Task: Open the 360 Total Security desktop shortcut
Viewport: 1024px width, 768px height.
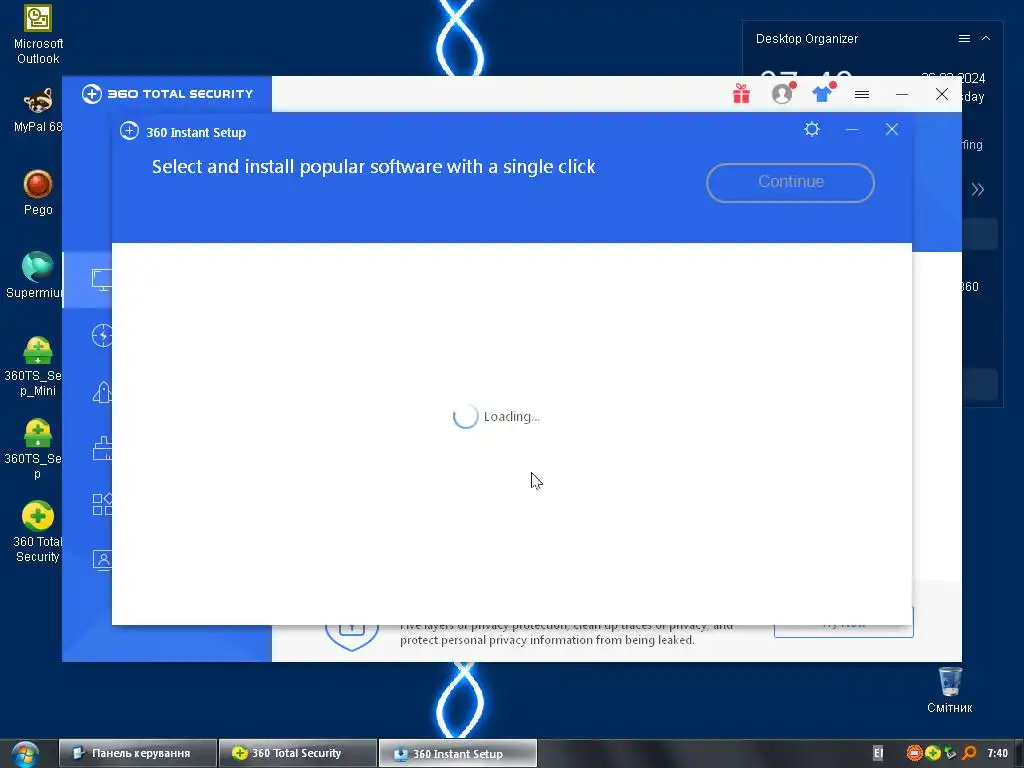Action: pos(38,532)
